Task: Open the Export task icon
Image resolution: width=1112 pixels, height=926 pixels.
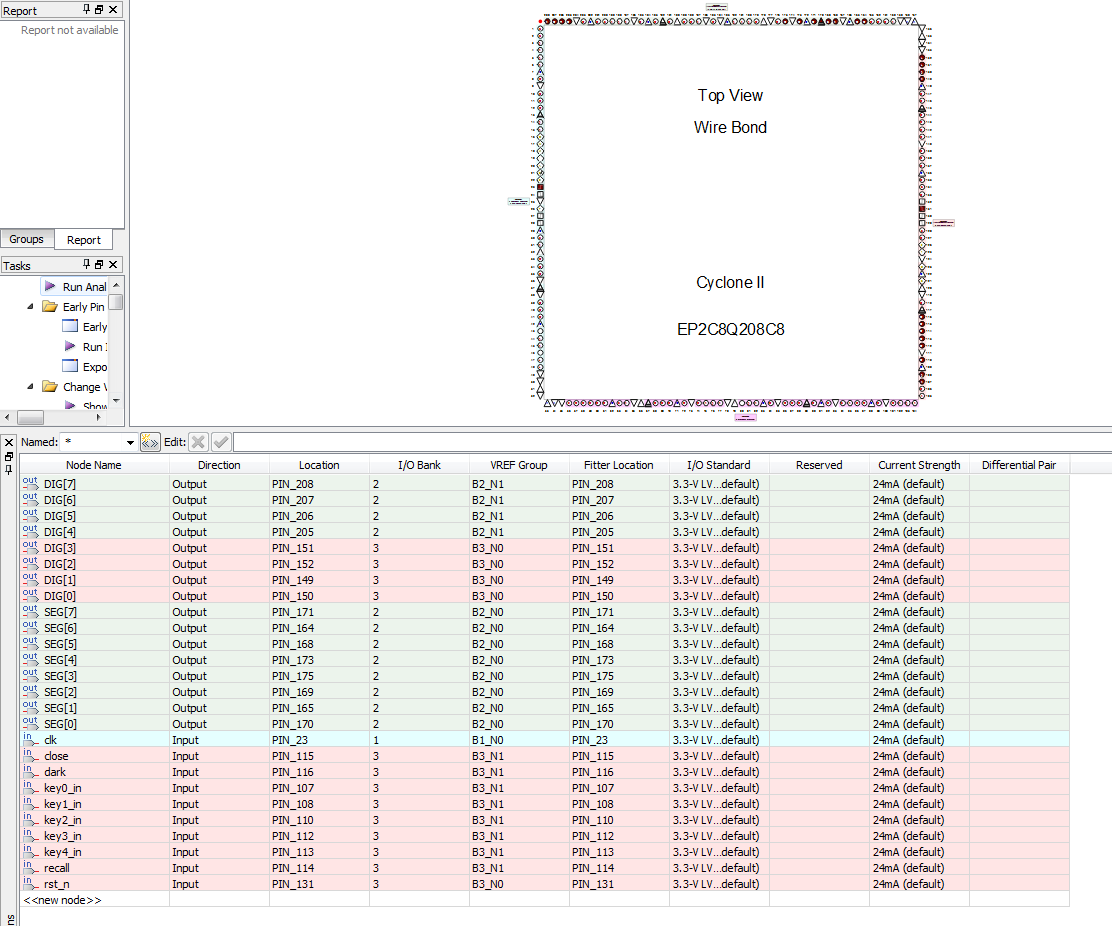Action: 70,366
